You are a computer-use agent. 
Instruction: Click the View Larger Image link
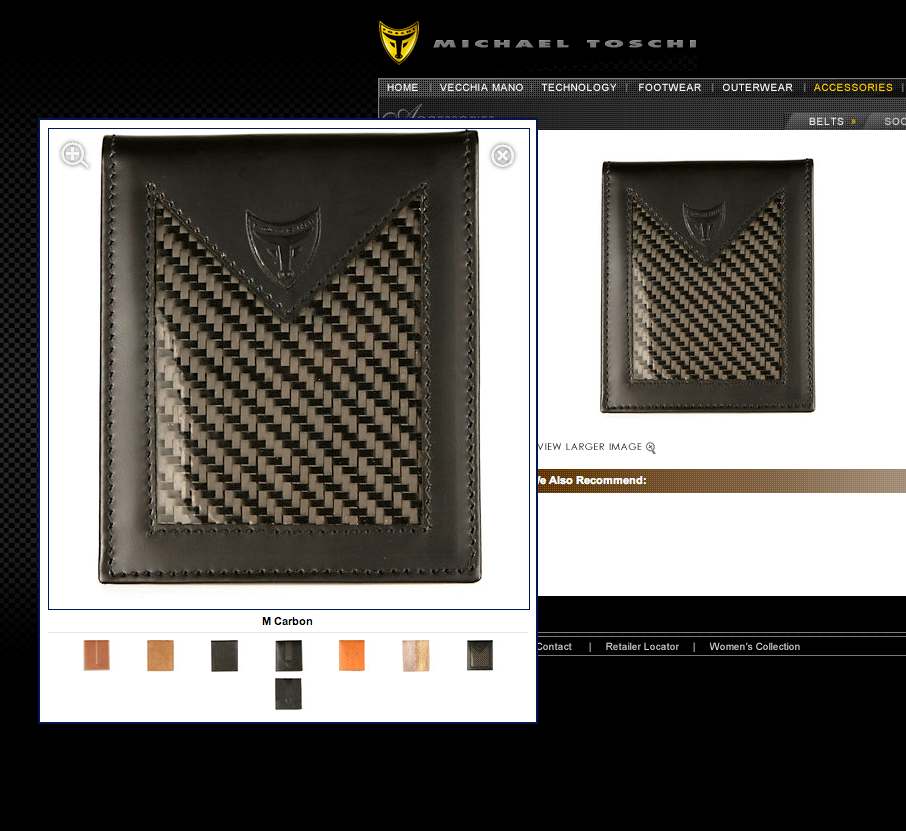tap(590, 447)
